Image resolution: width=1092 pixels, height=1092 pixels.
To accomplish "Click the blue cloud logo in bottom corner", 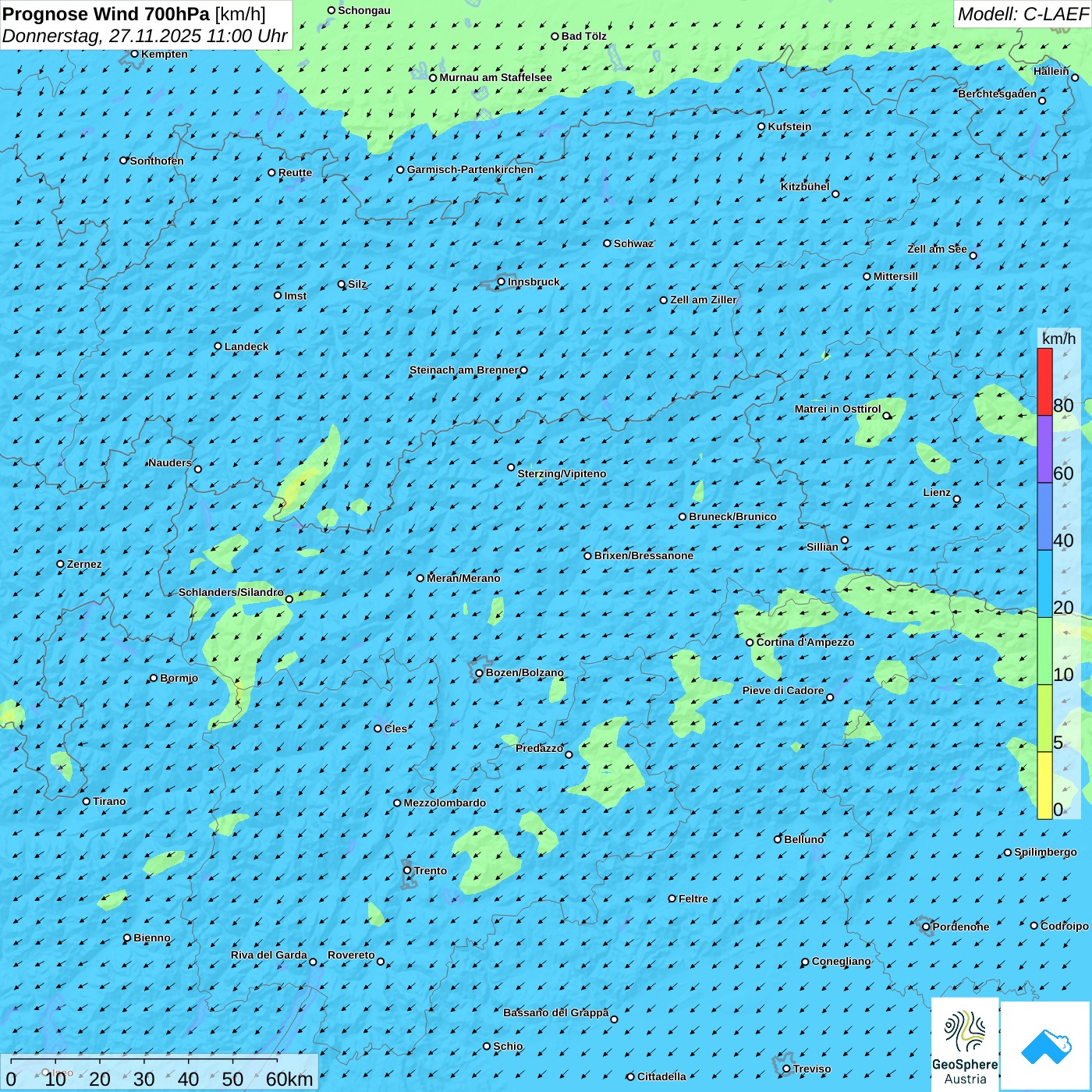I will pos(1046,1046).
